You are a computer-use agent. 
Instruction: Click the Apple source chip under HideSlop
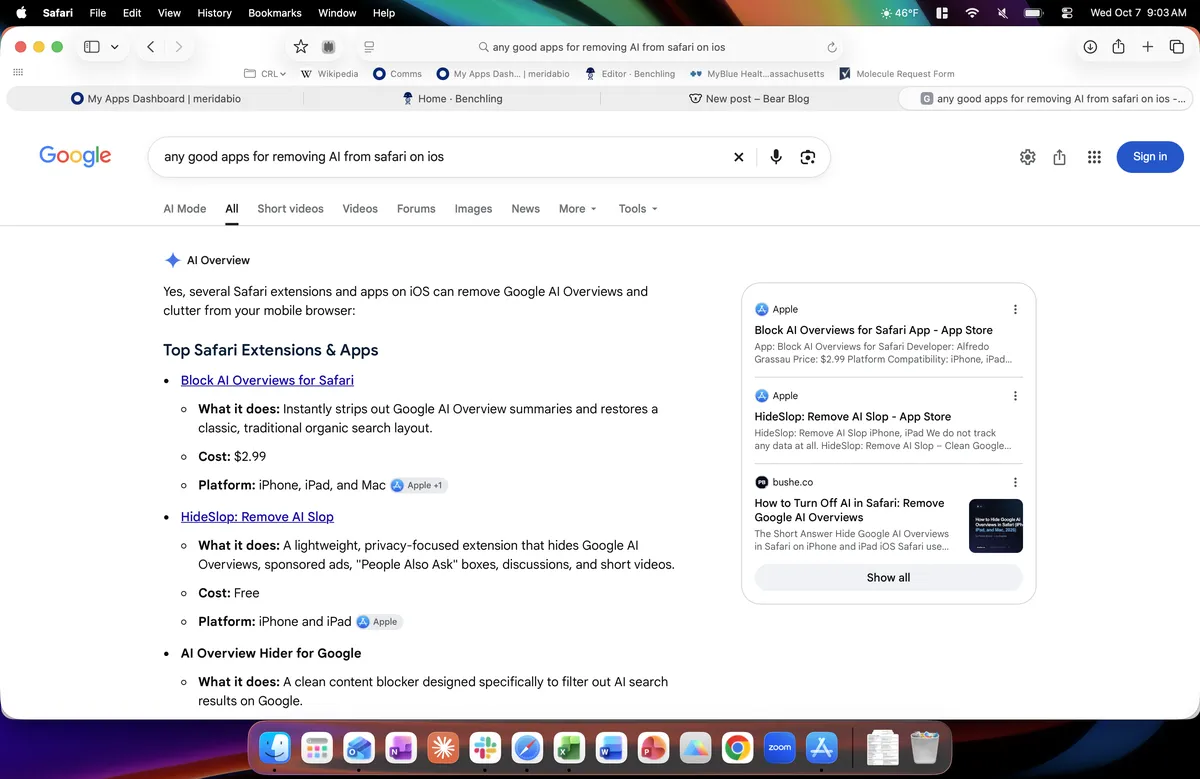click(x=379, y=622)
